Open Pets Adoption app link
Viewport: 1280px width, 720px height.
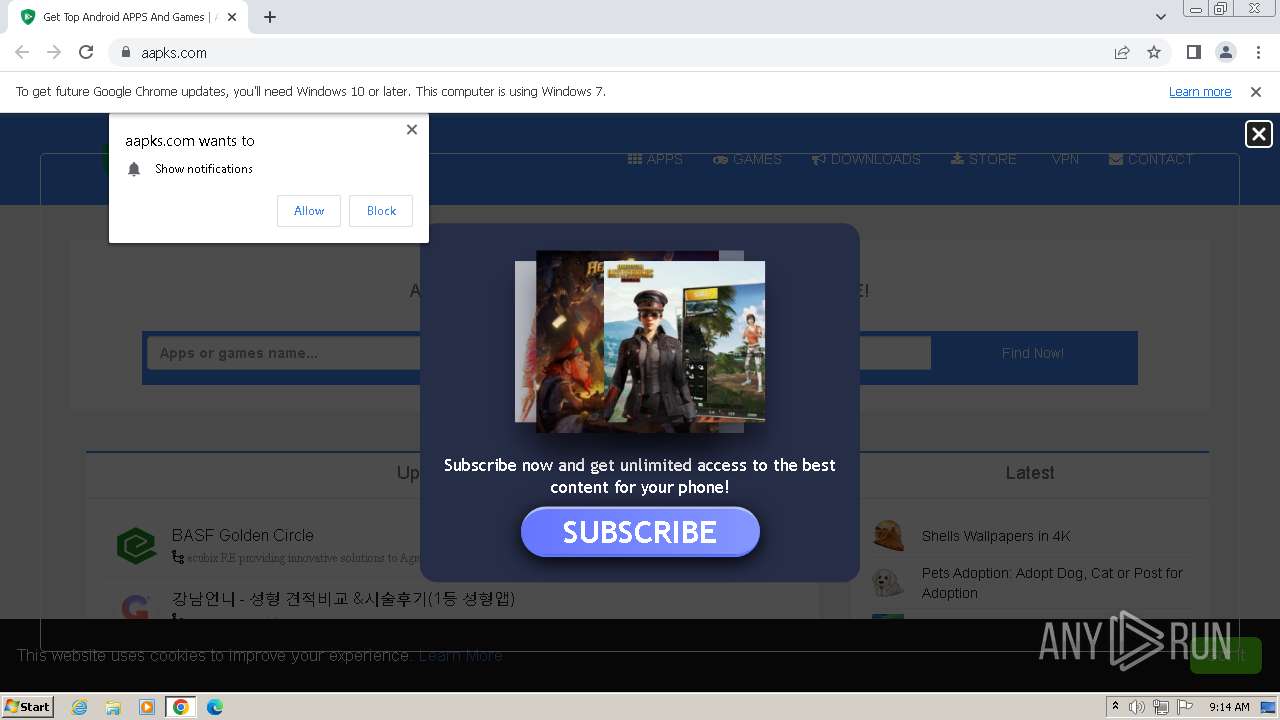[x=1052, y=583]
